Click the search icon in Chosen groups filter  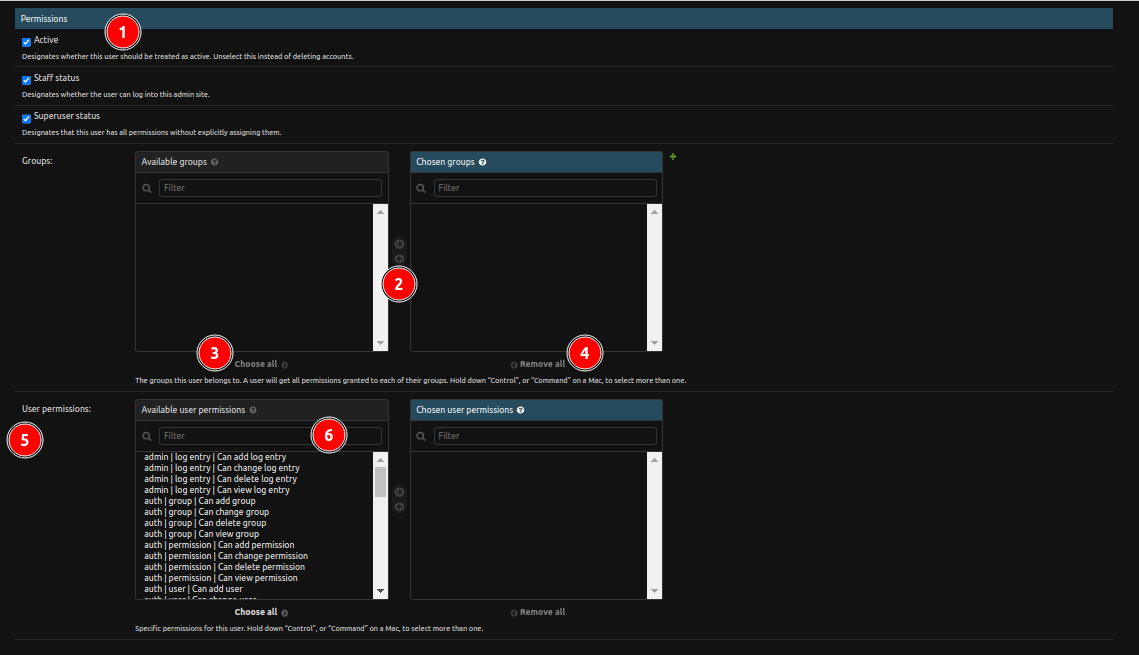[421, 187]
